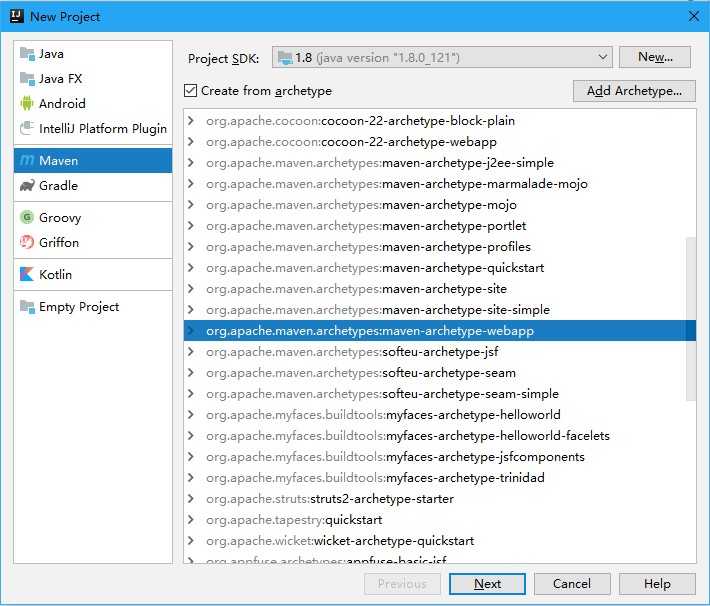The height and width of the screenshot is (606, 710).
Task: Select maven-archetype-profiles archetype
Action: [440, 247]
